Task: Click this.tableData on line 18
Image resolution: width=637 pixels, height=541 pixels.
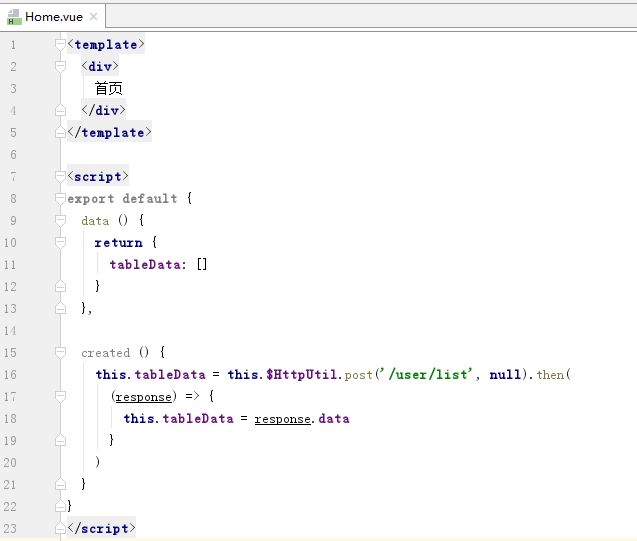Action: 179,418
